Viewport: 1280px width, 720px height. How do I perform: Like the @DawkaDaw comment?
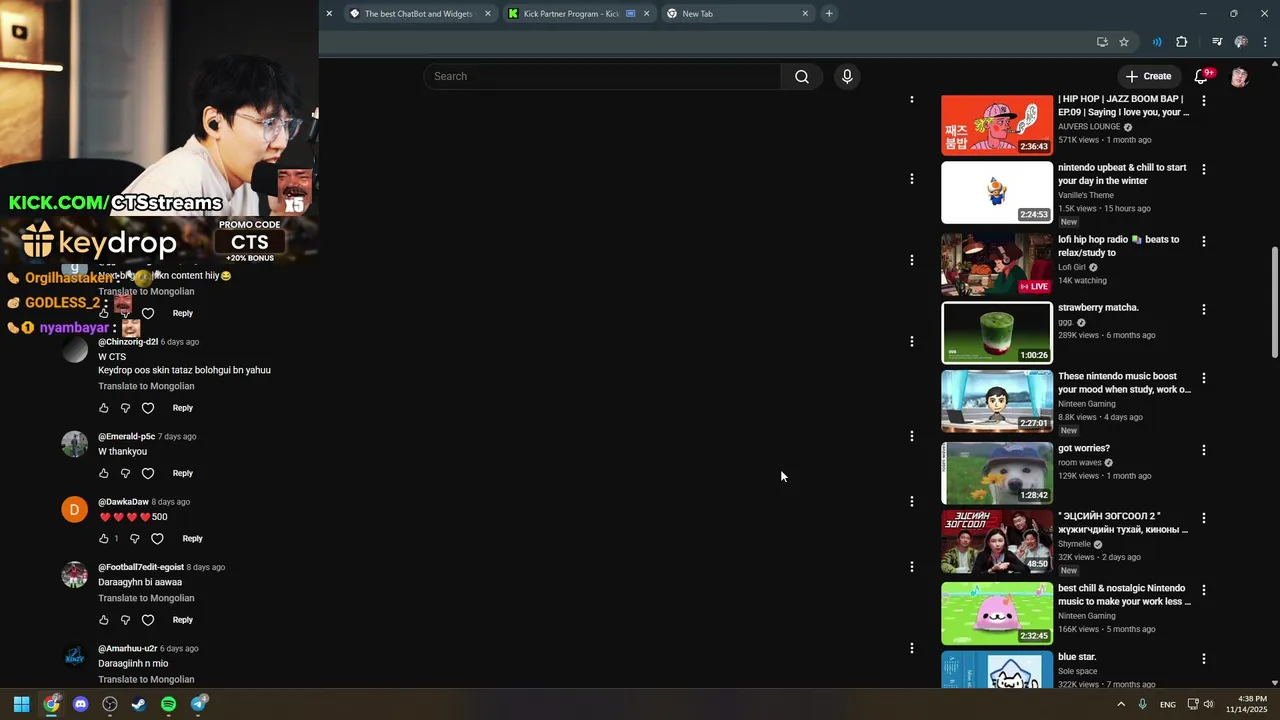[x=104, y=539]
